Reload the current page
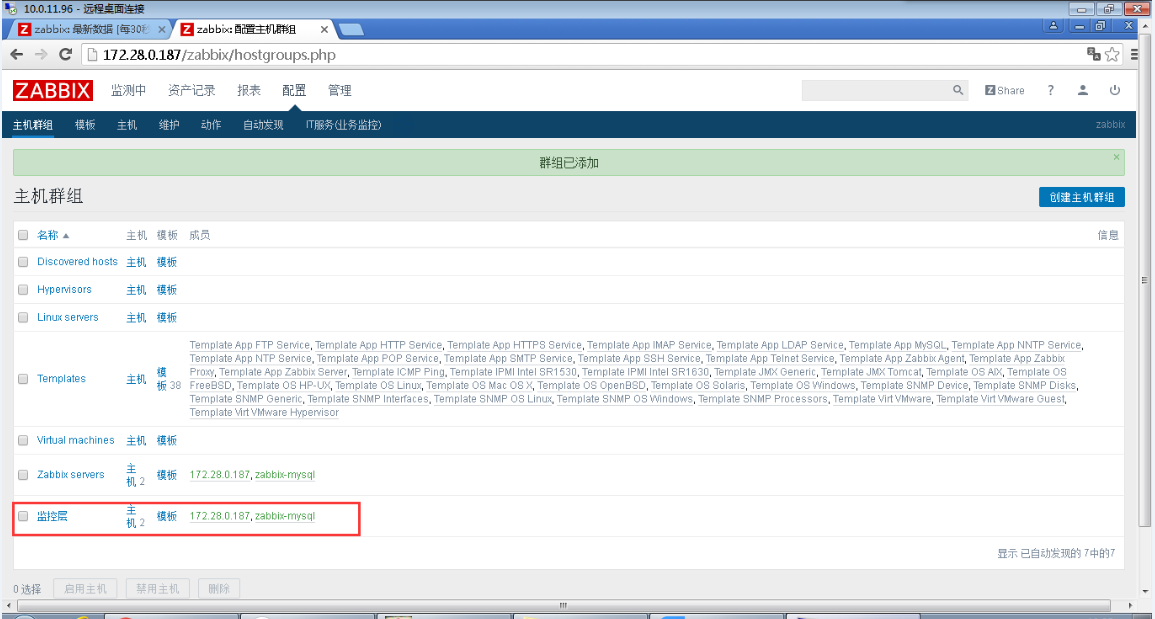The width and height of the screenshot is (1155, 619). [66, 55]
